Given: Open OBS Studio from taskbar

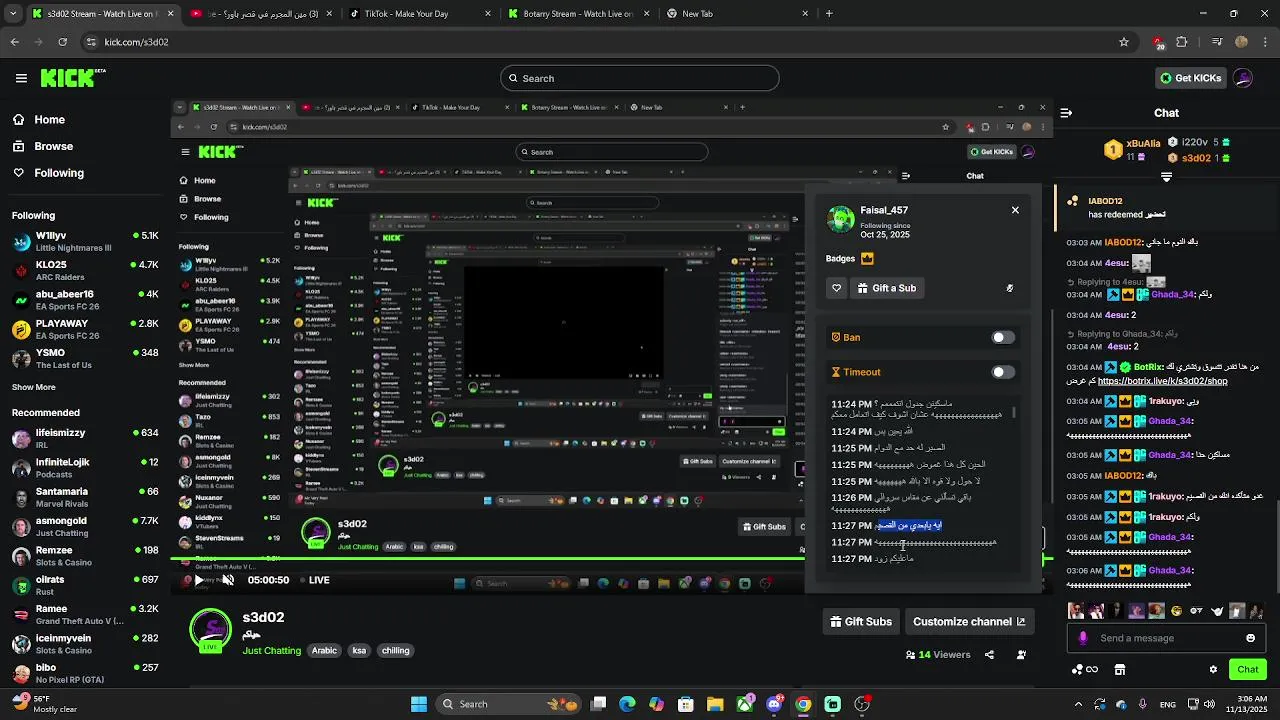Looking at the screenshot, I should (x=862, y=704).
